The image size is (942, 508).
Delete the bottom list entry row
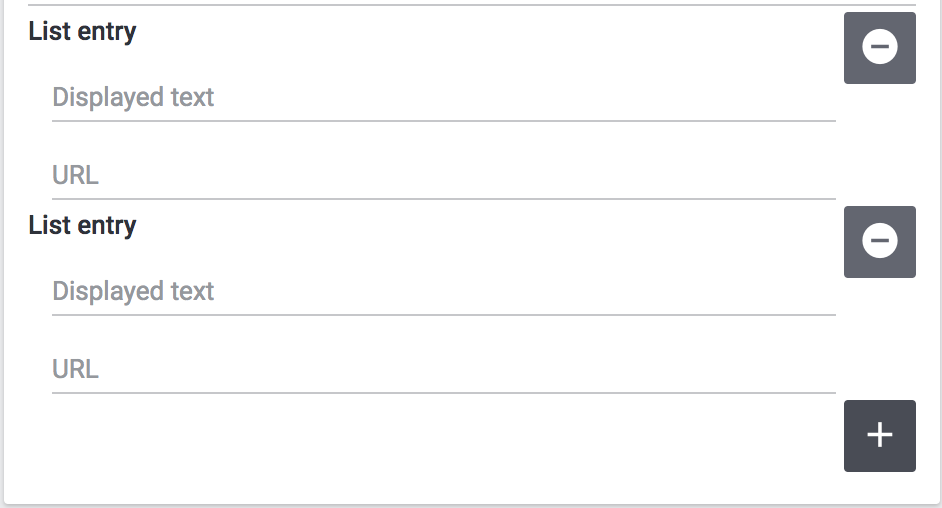(x=879, y=242)
